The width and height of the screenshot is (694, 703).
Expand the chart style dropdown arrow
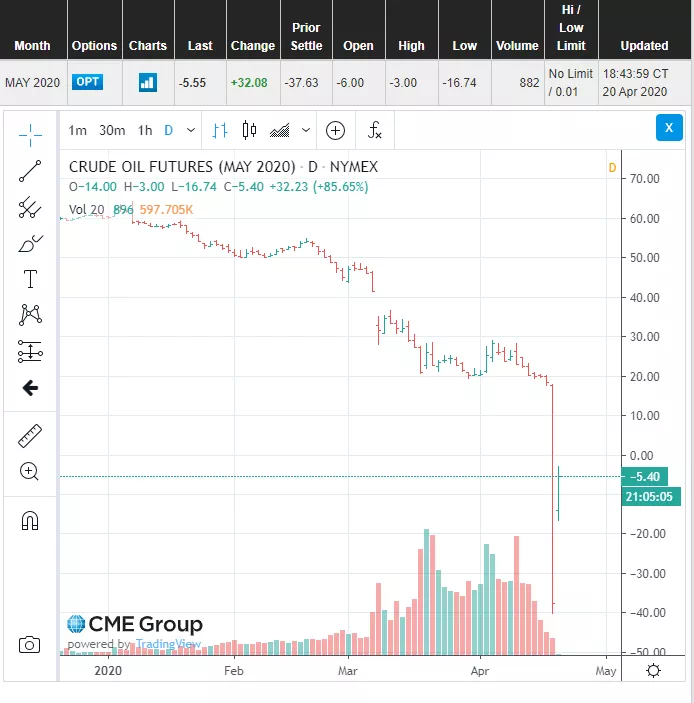tap(306, 130)
